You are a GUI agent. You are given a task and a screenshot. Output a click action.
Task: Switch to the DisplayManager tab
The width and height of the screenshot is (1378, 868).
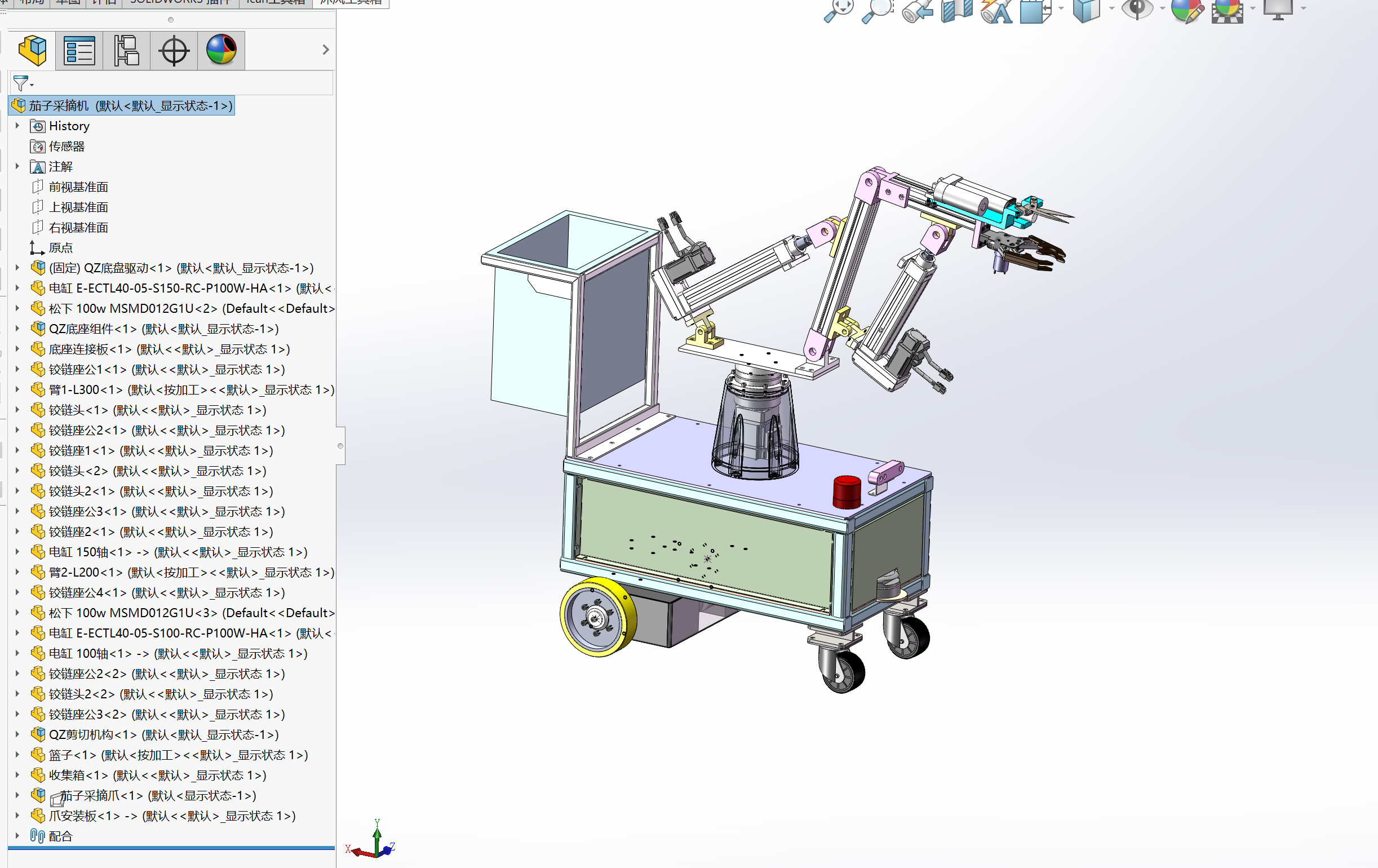[221, 50]
